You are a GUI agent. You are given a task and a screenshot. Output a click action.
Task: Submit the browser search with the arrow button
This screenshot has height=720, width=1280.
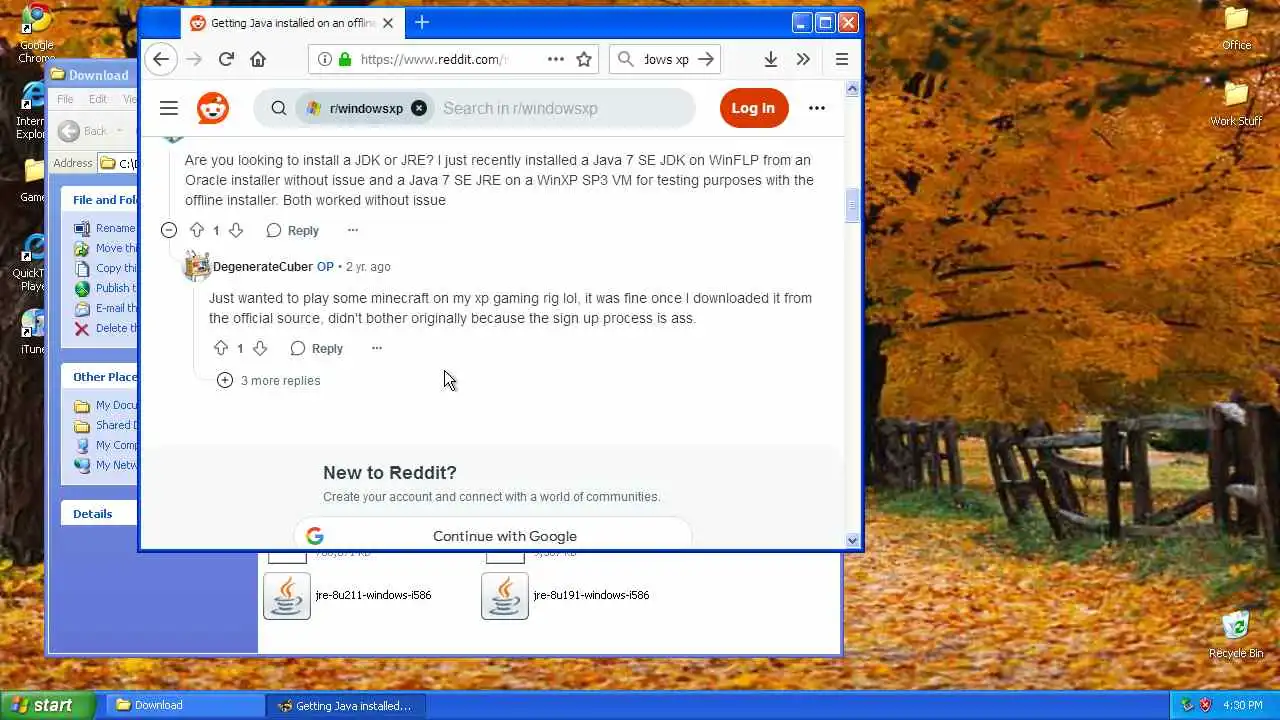pyautogui.click(x=706, y=59)
